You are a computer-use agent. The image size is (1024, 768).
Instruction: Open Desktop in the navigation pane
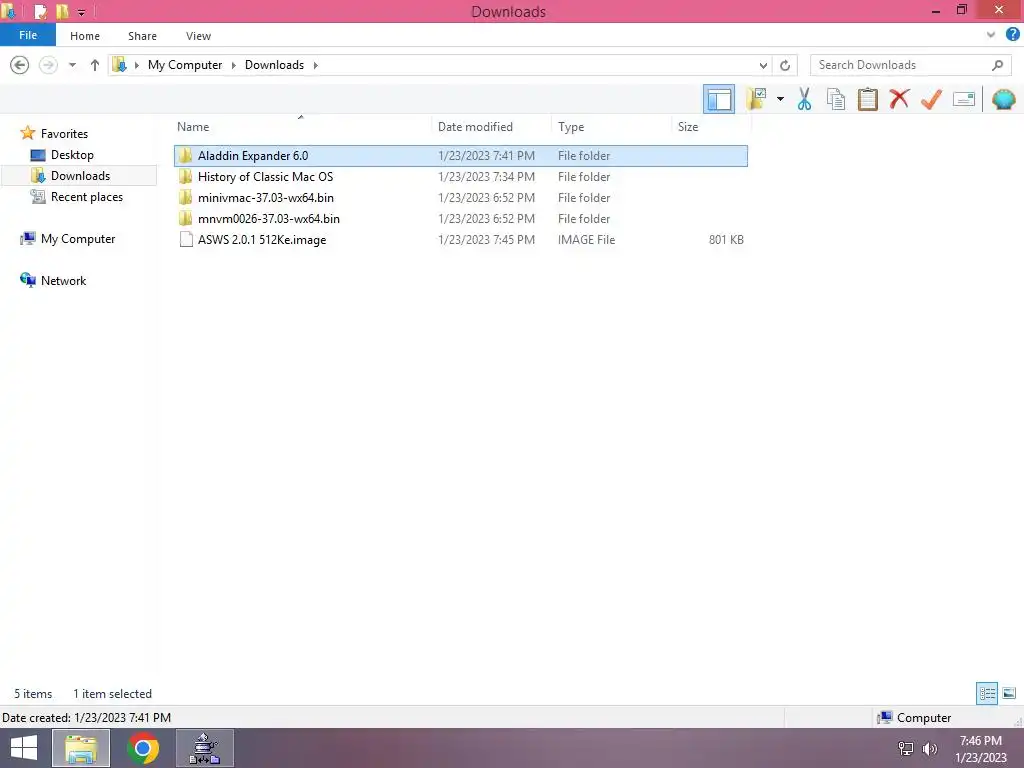coord(72,155)
